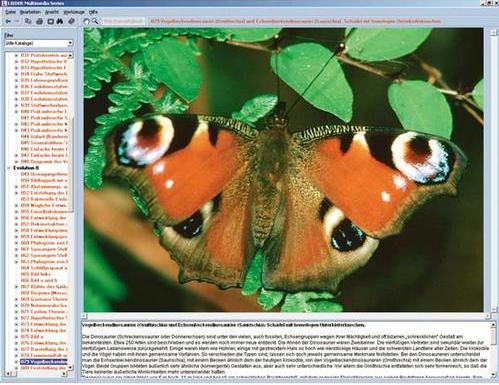Select tree item 065 Bild links
Viewport: 499px width, 385px height.
[36, 274]
